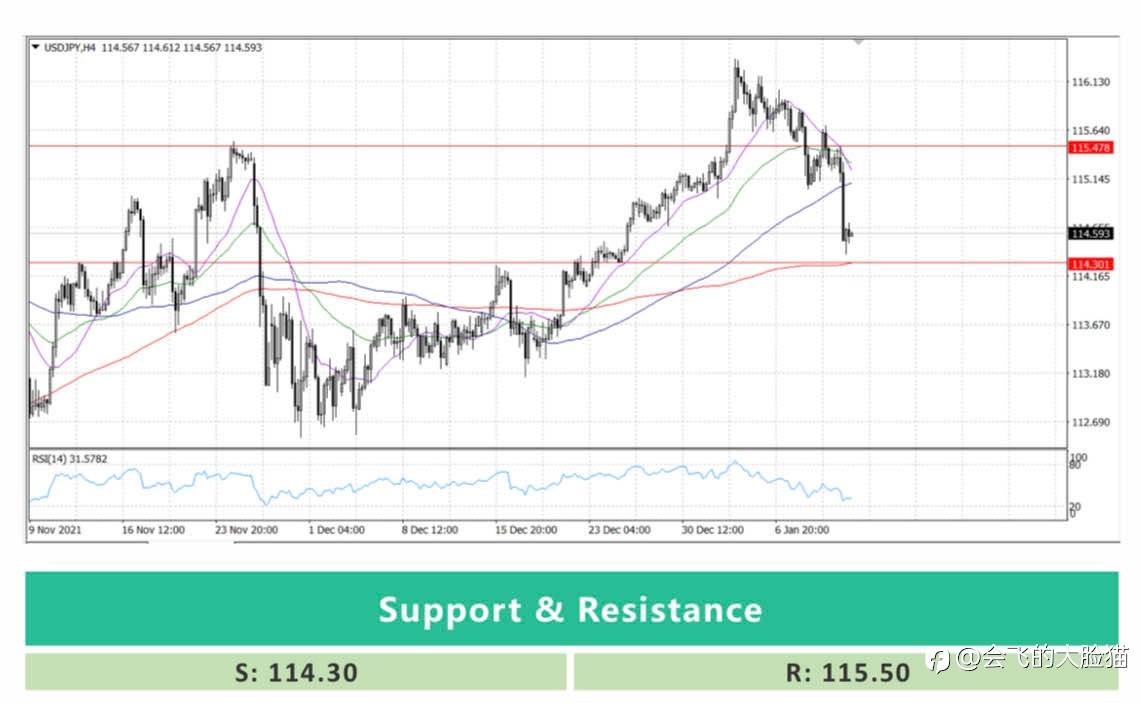
Task: Click the Support & Resistance green banner
Action: (x=571, y=609)
